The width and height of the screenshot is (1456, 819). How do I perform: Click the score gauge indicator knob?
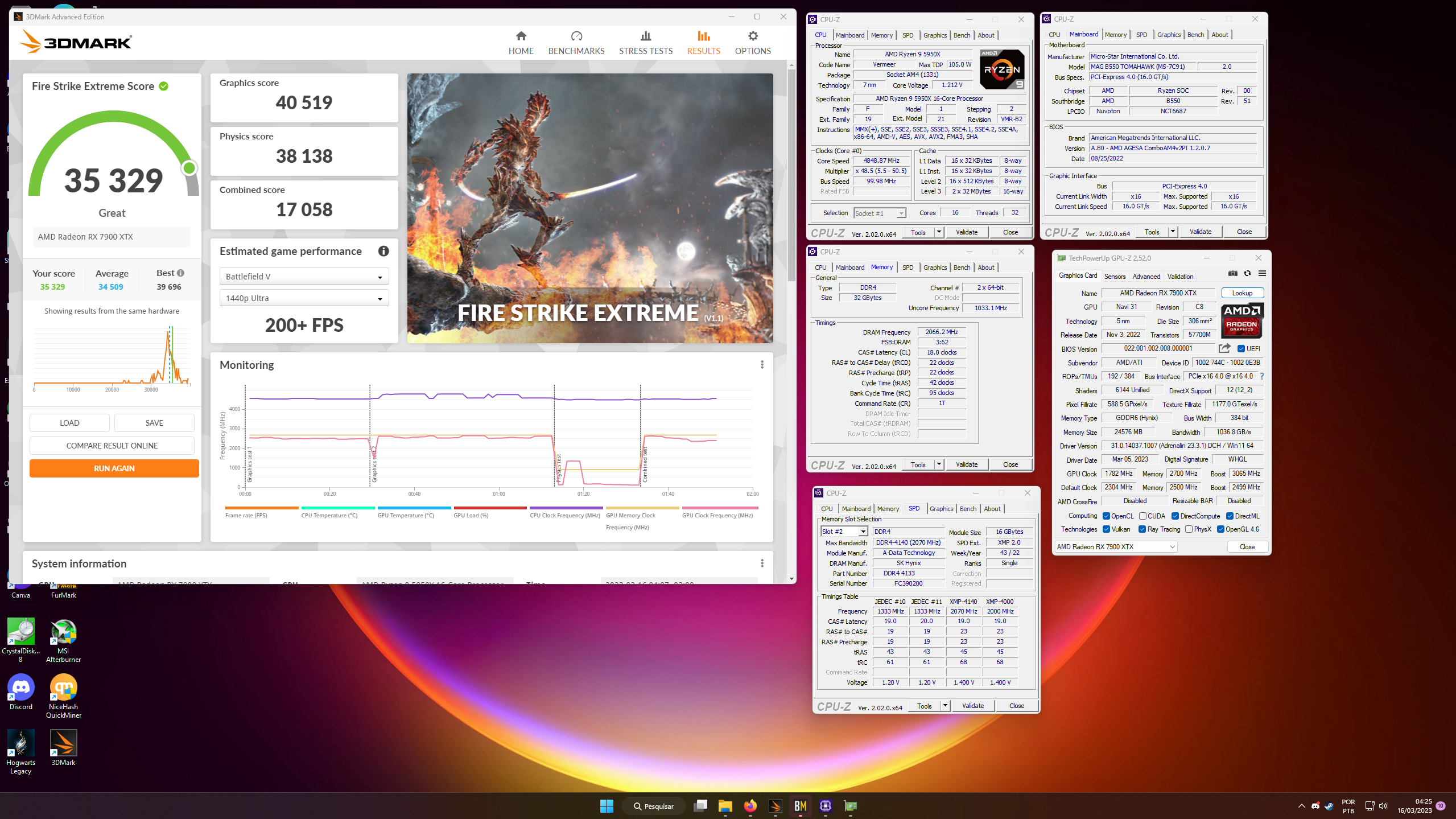coord(189,168)
